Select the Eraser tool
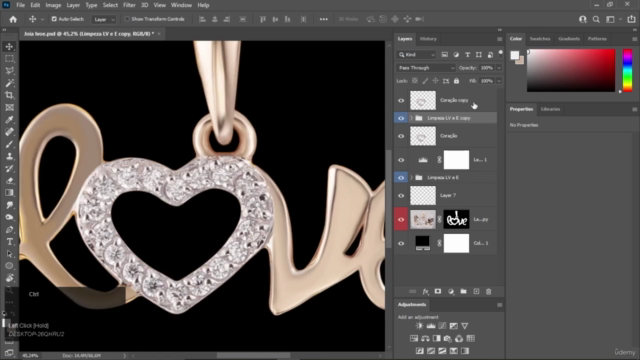 coord(9,180)
